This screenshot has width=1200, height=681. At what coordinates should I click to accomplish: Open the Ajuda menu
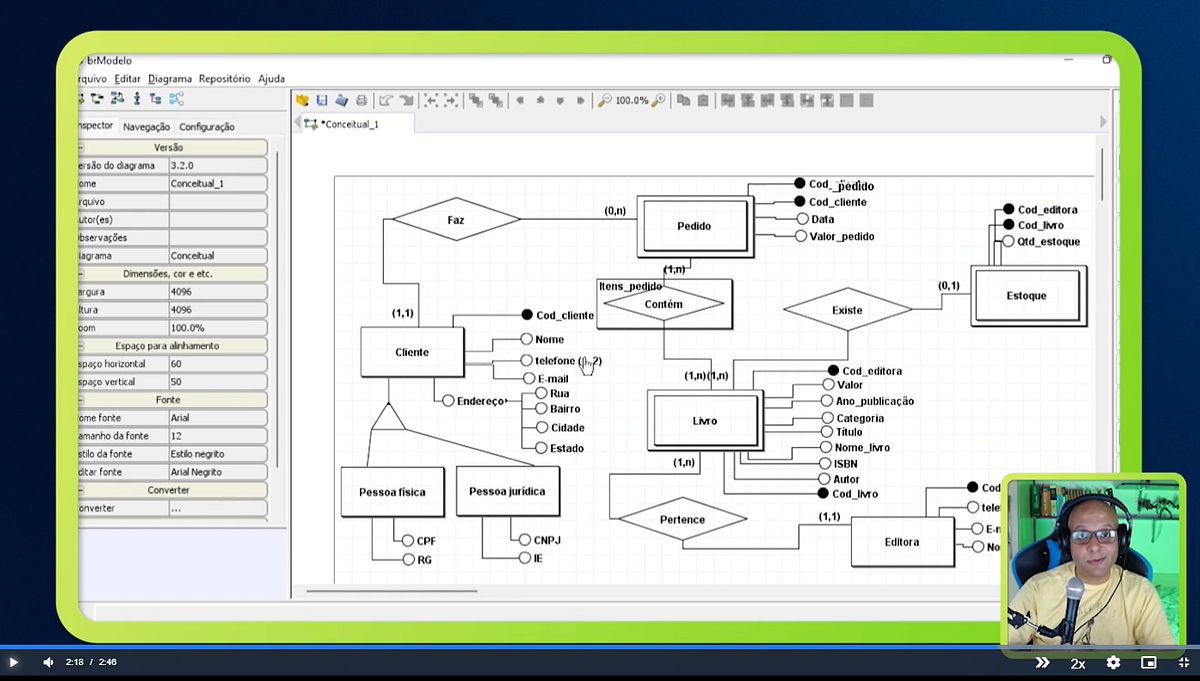coord(271,78)
